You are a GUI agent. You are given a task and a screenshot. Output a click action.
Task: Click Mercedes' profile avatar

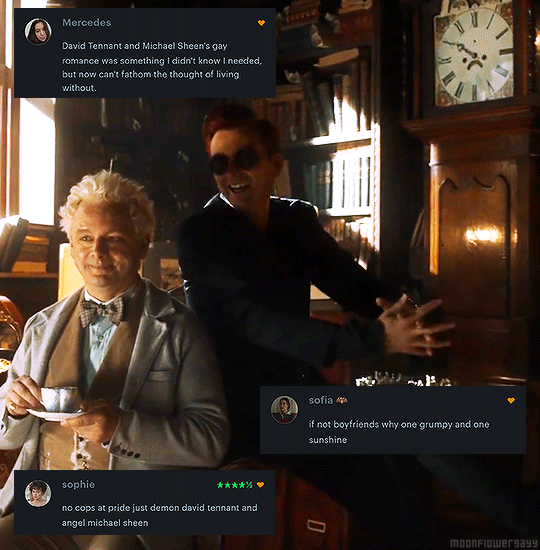pyautogui.click(x=38, y=32)
